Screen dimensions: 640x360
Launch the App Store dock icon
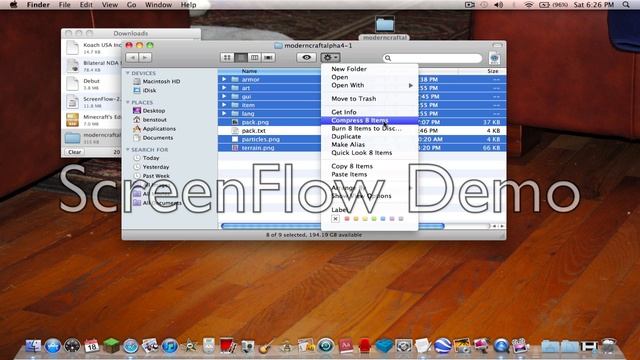[x=53, y=346]
